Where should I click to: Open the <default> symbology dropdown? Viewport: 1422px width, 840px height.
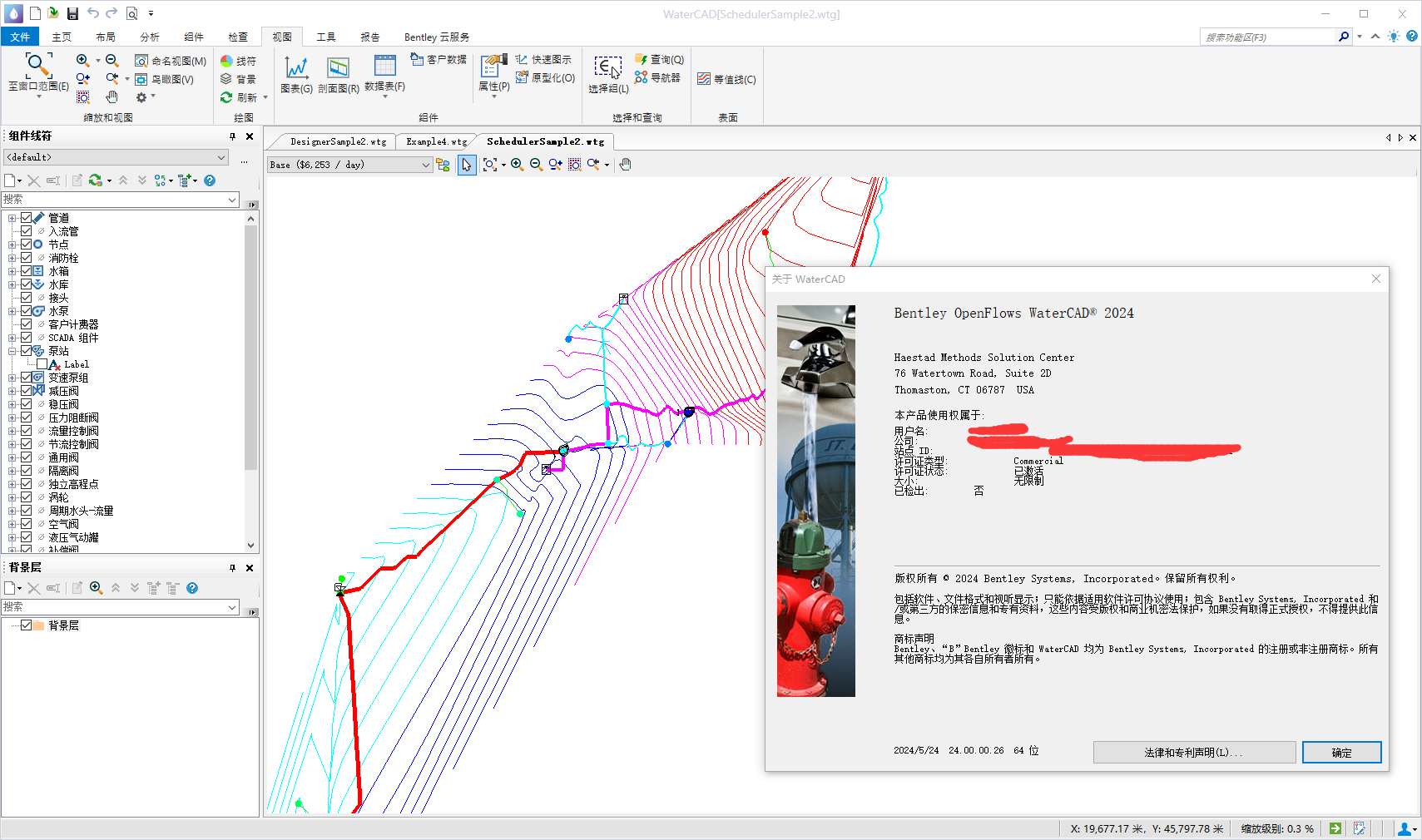(x=116, y=157)
